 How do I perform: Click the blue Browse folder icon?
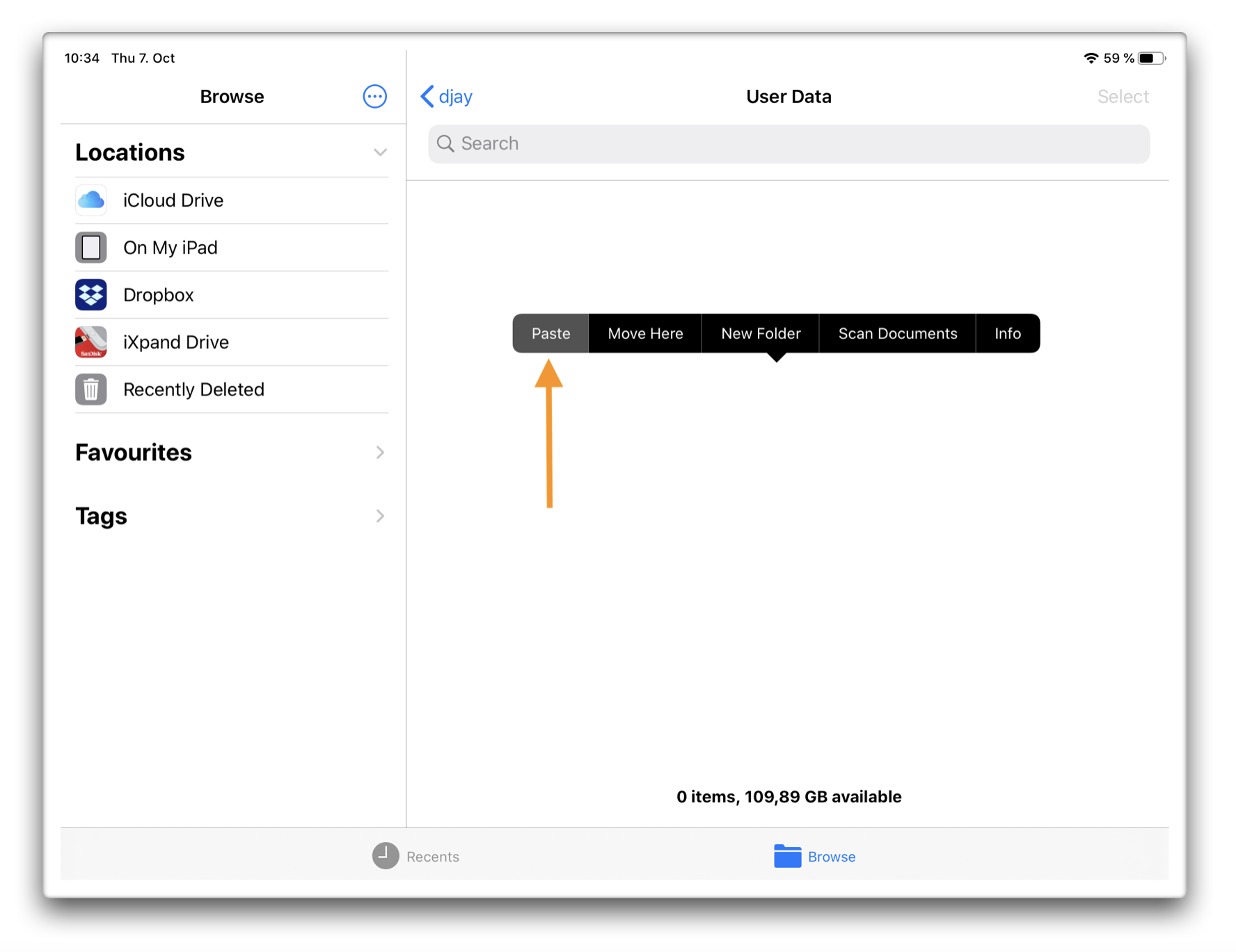[x=786, y=856]
